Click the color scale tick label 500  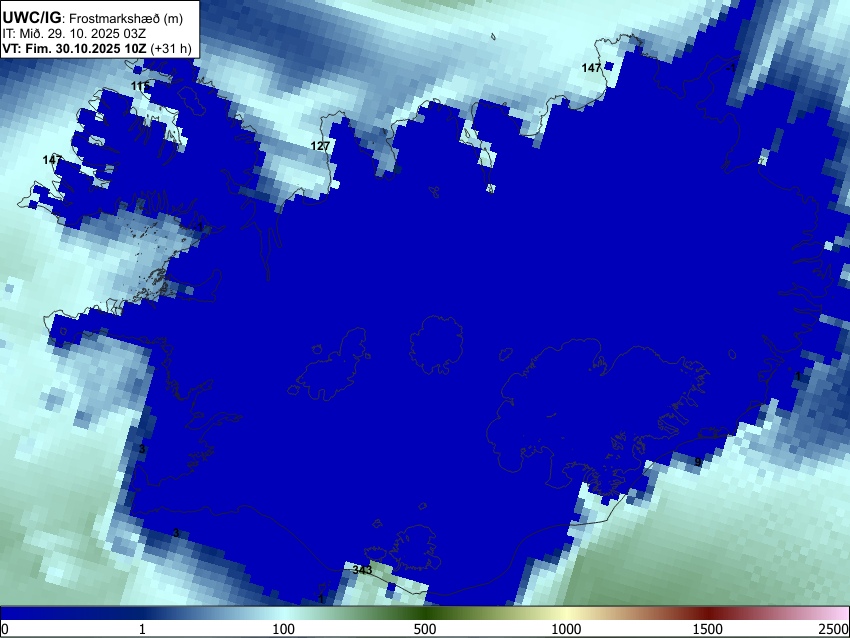(425, 629)
